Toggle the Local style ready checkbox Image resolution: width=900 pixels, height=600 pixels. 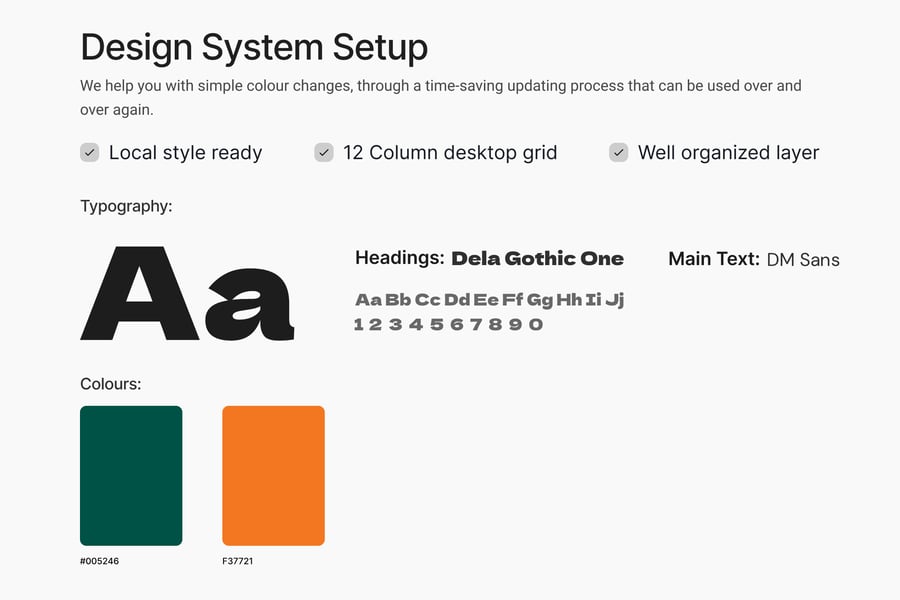click(x=89, y=153)
